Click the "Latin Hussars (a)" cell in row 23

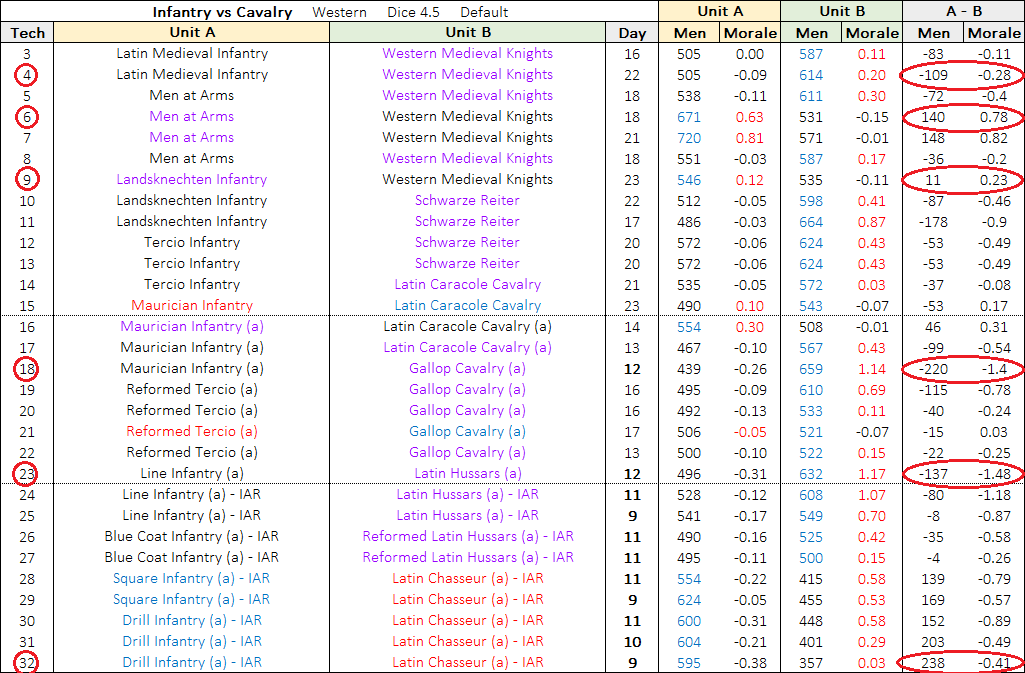point(467,474)
